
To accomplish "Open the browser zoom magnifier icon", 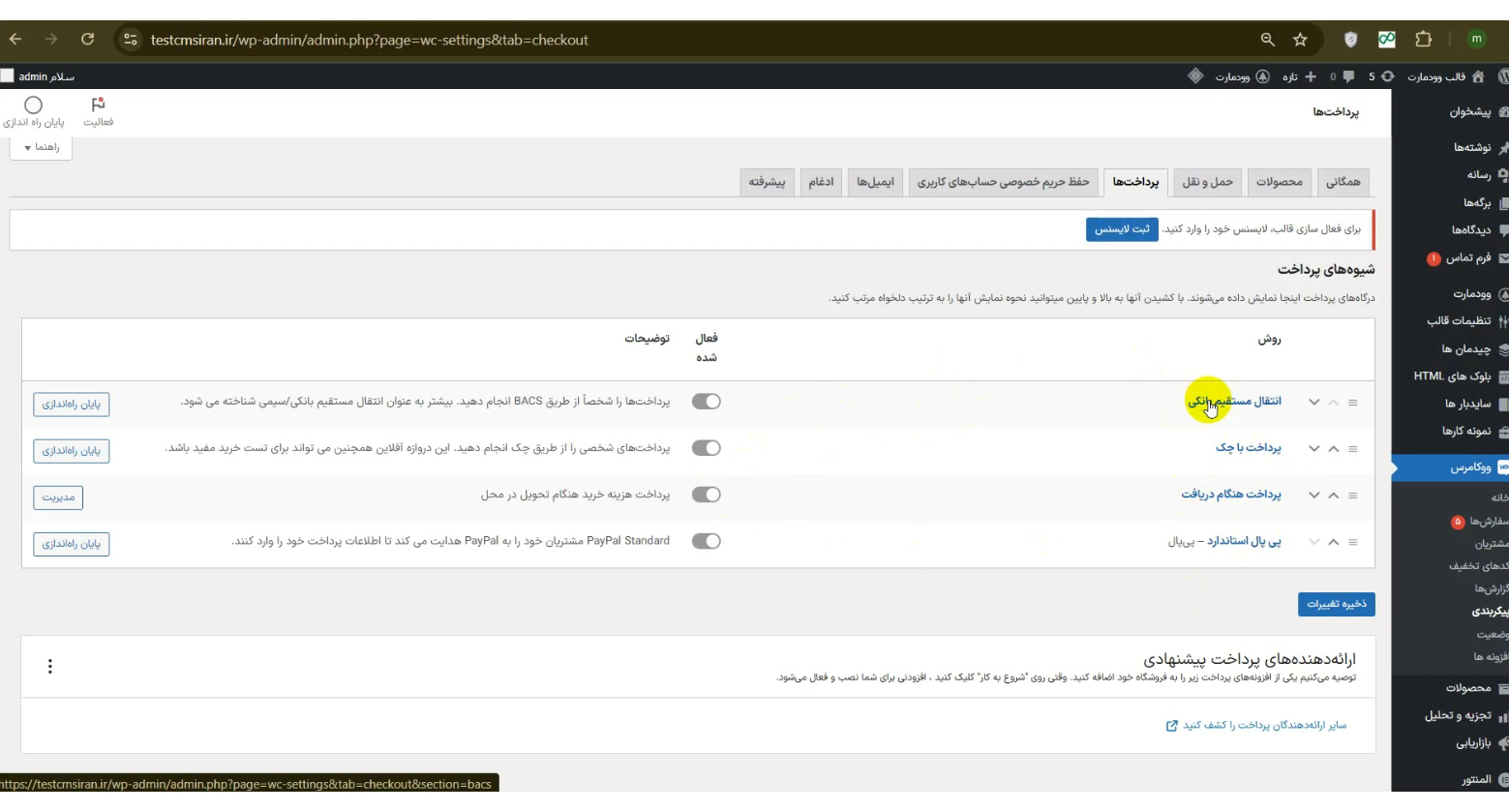I will pos(1267,40).
